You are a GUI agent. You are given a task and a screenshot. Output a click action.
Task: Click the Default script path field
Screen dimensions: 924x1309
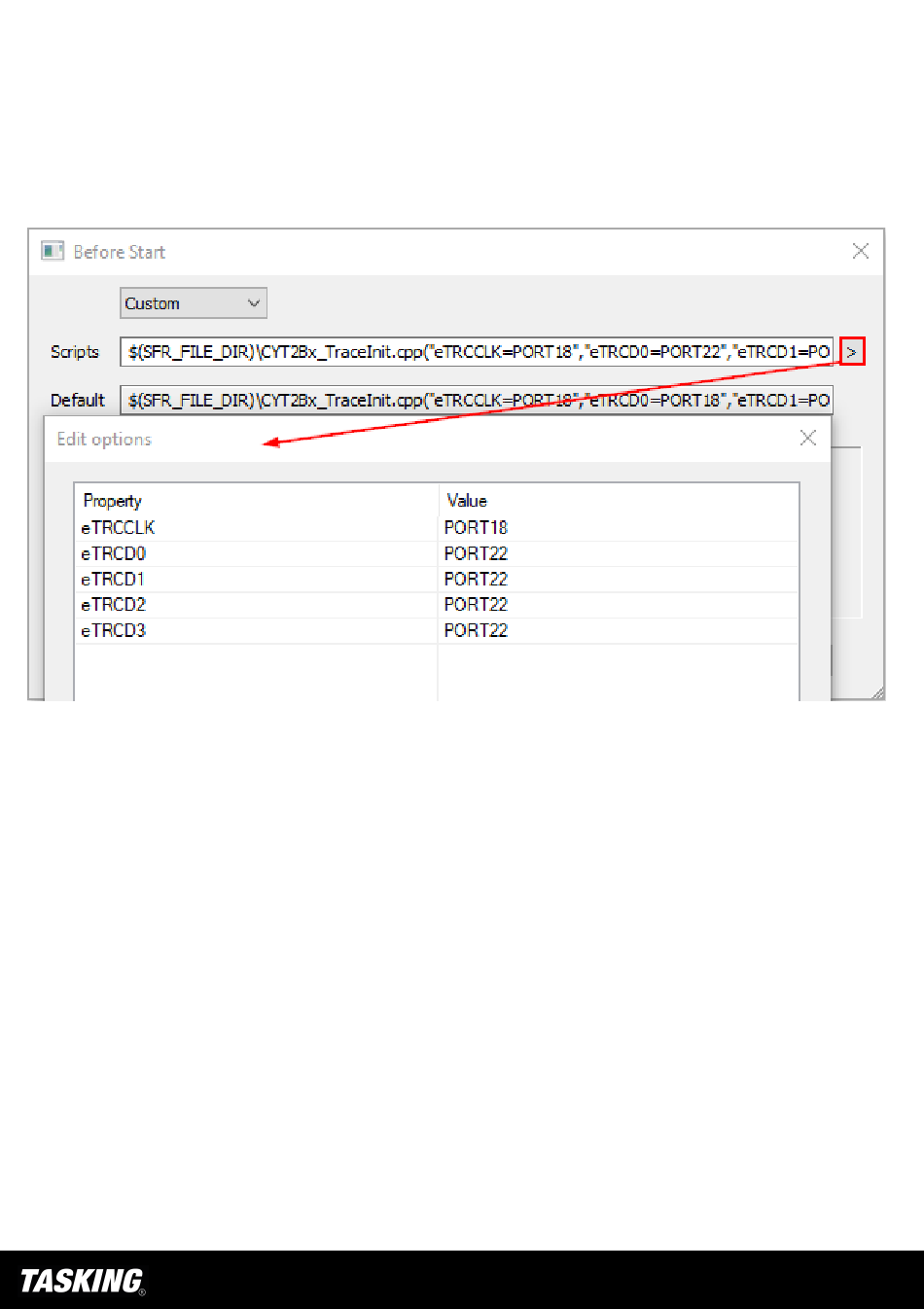pyautogui.click(x=477, y=400)
